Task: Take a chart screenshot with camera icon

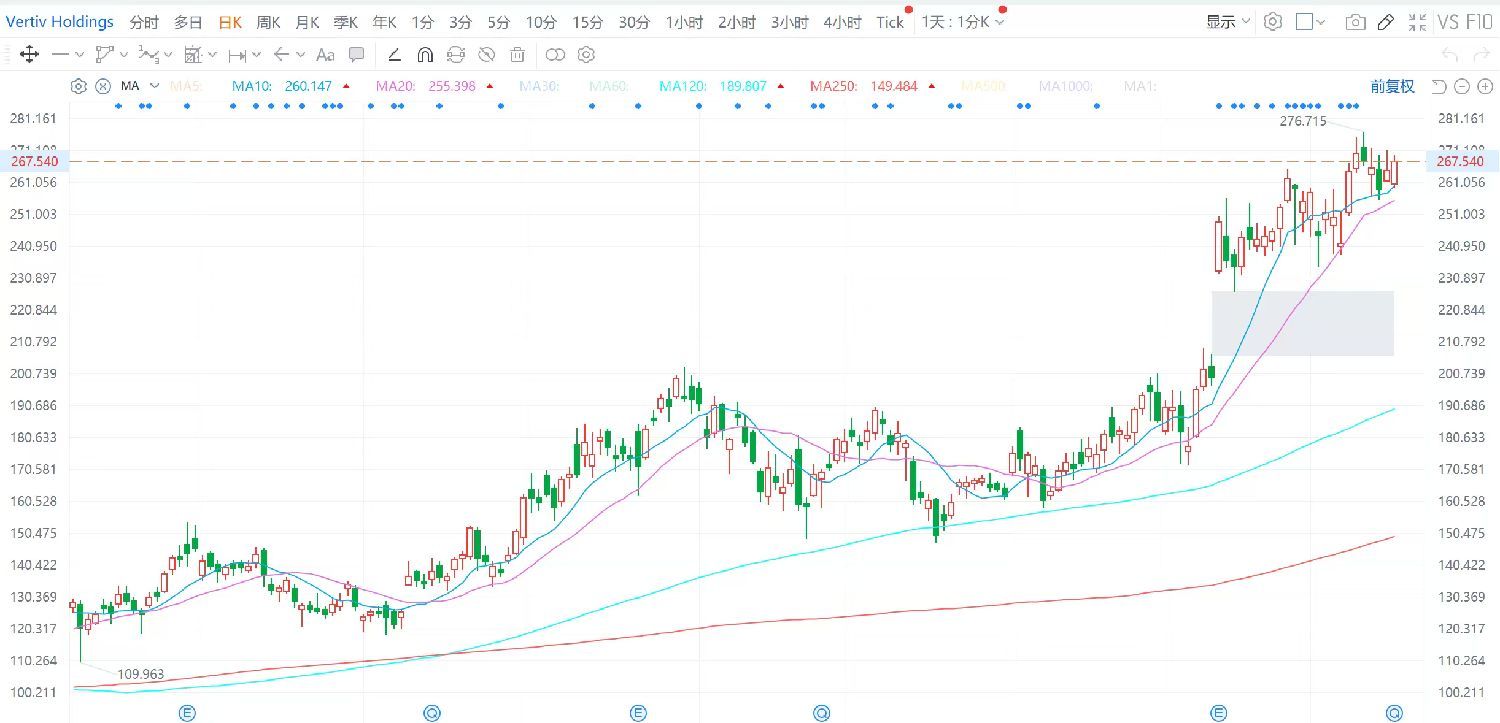Action: coord(1355,22)
